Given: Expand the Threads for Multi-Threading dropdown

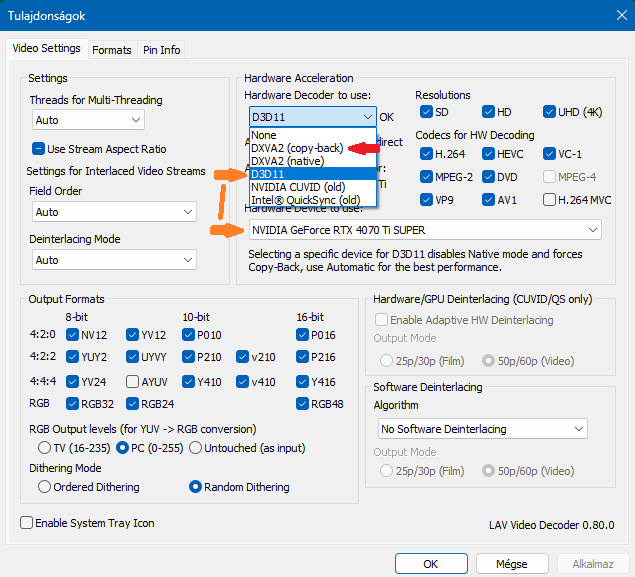Looking at the screenshot, I should pos(88,120).
